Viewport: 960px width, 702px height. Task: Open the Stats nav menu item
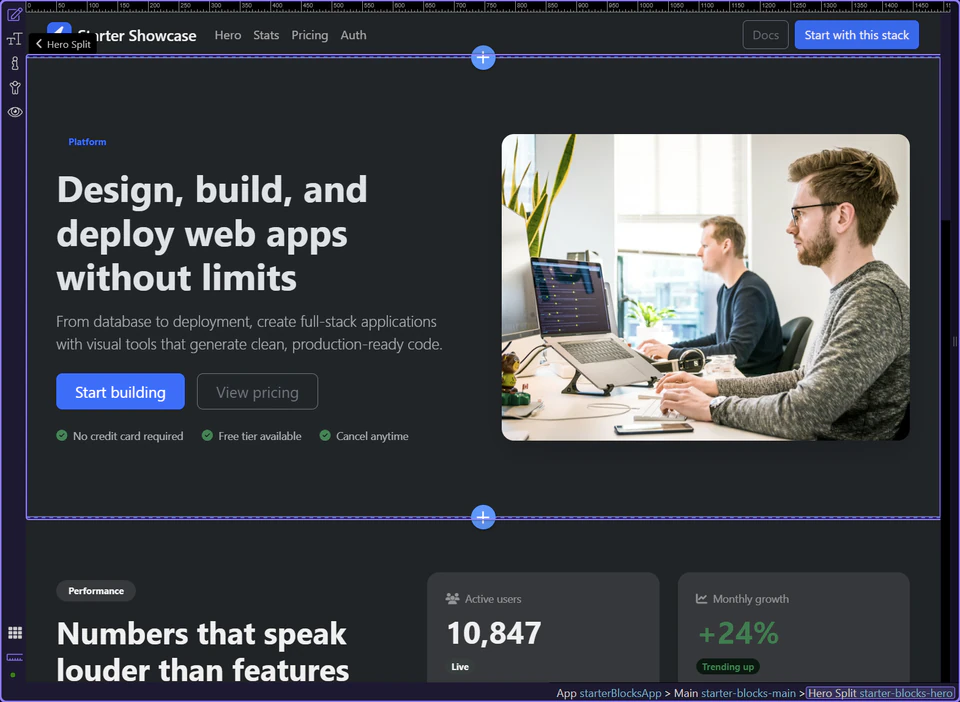[x=266, y=35]
